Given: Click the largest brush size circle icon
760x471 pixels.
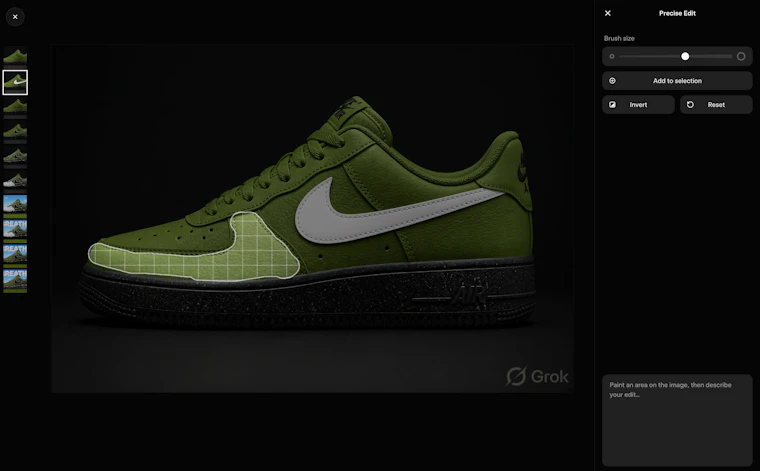Looking at the screenshot, I should [x=741, y=57].
